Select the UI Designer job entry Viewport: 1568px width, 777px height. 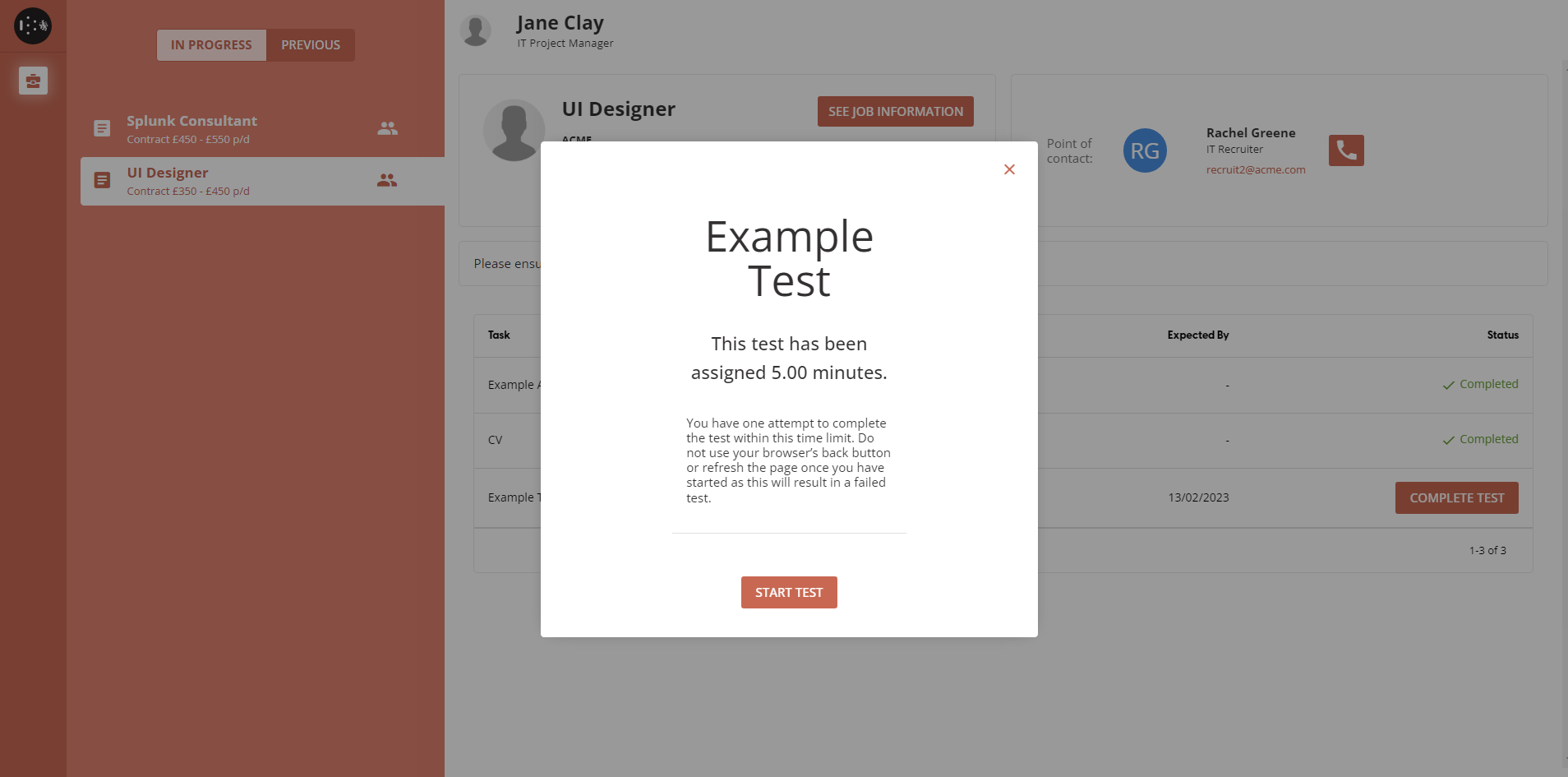coord(230,181)
